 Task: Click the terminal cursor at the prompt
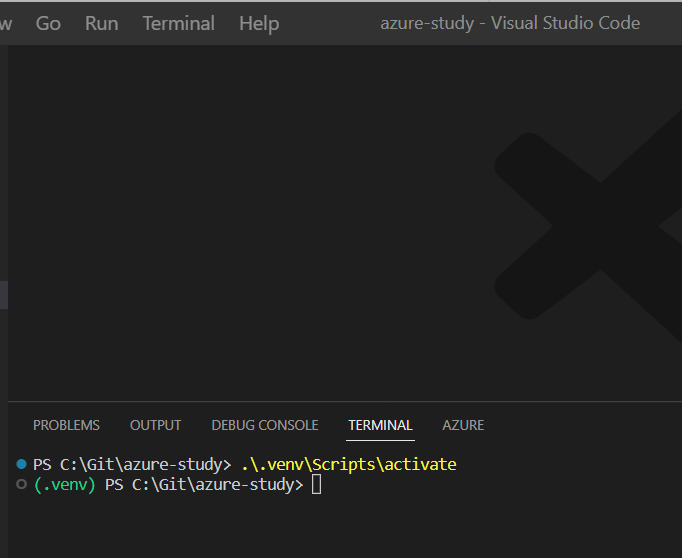pos(317,484)
